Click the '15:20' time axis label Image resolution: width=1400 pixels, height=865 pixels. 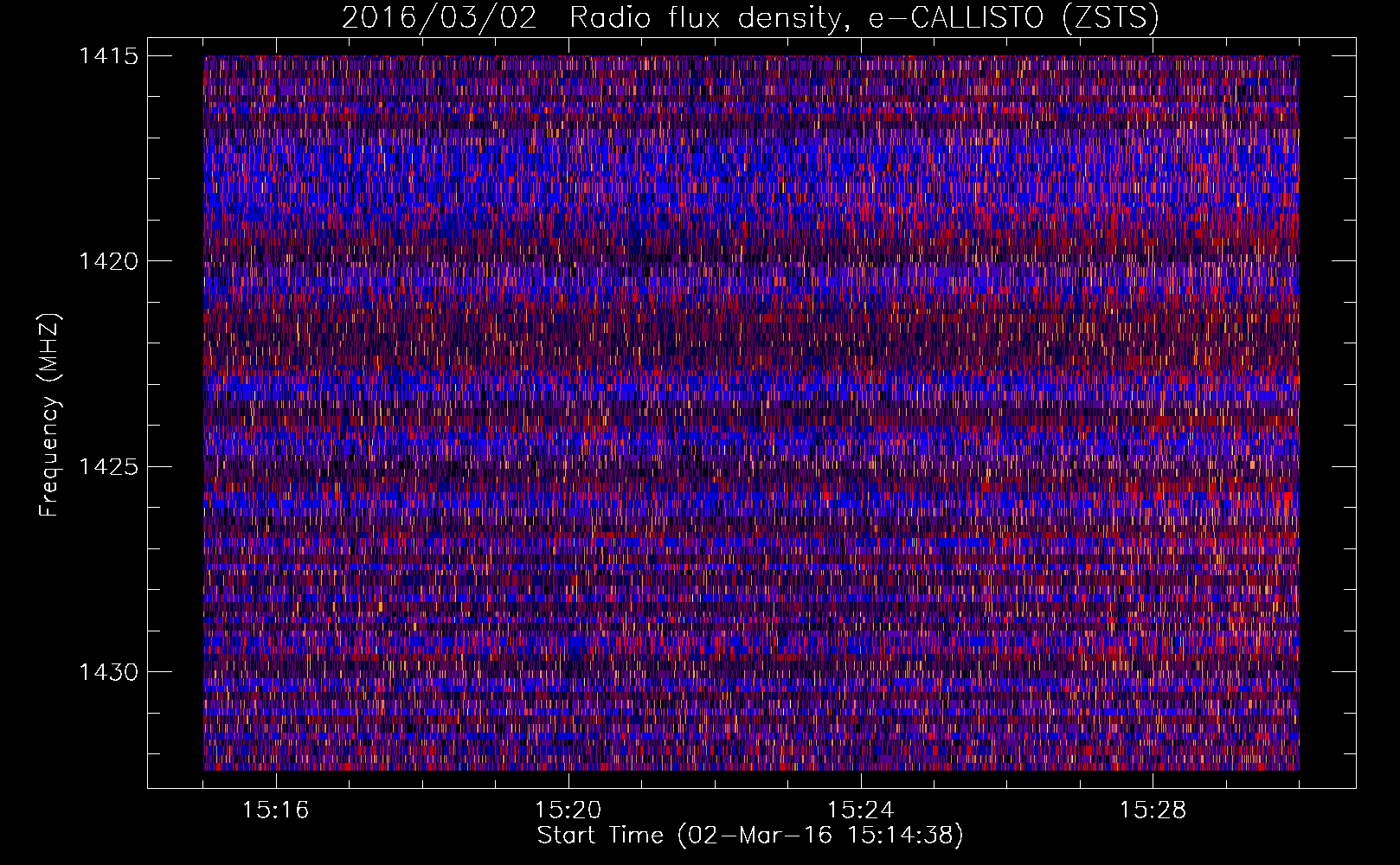coord(568,811)
